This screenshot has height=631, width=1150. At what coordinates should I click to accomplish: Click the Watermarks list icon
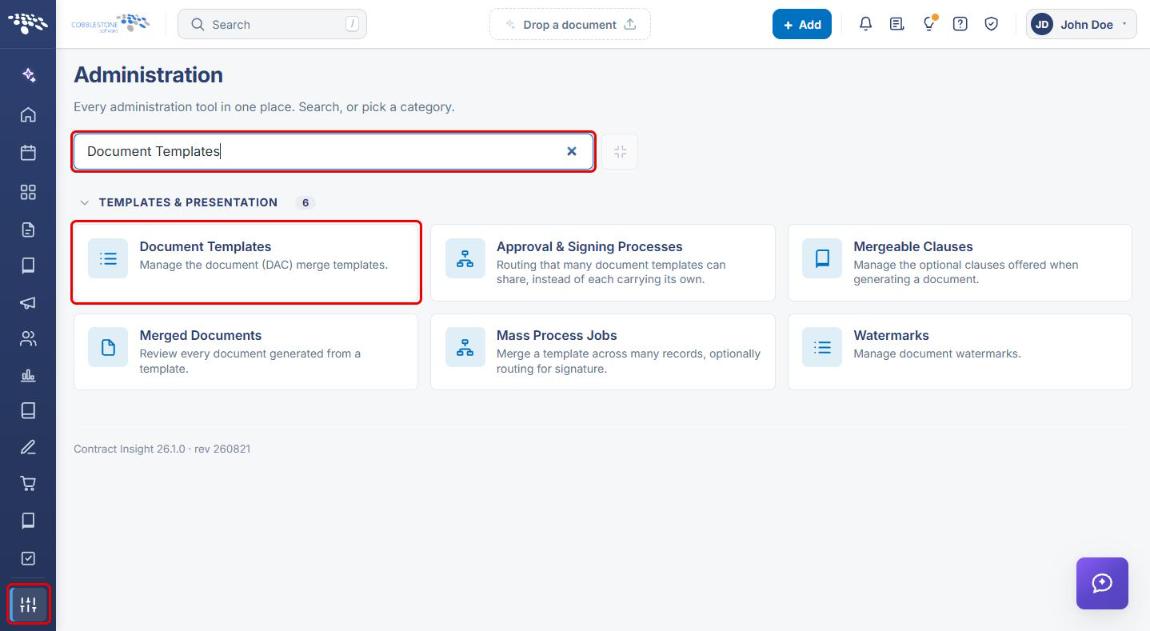(822, 347)
